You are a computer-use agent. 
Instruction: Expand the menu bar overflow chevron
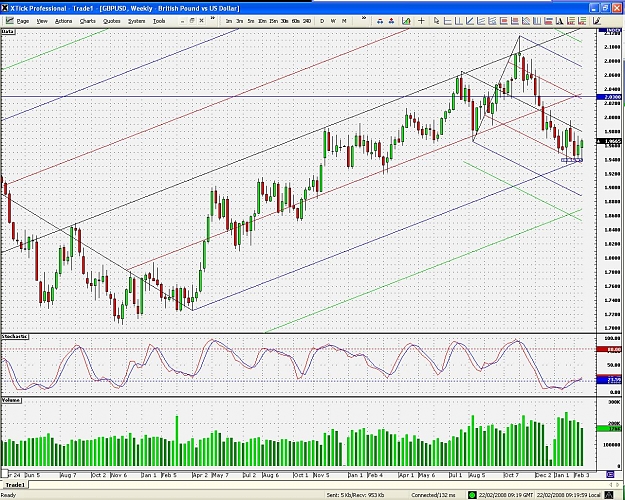pyautogui.click(x=212, y=18)
